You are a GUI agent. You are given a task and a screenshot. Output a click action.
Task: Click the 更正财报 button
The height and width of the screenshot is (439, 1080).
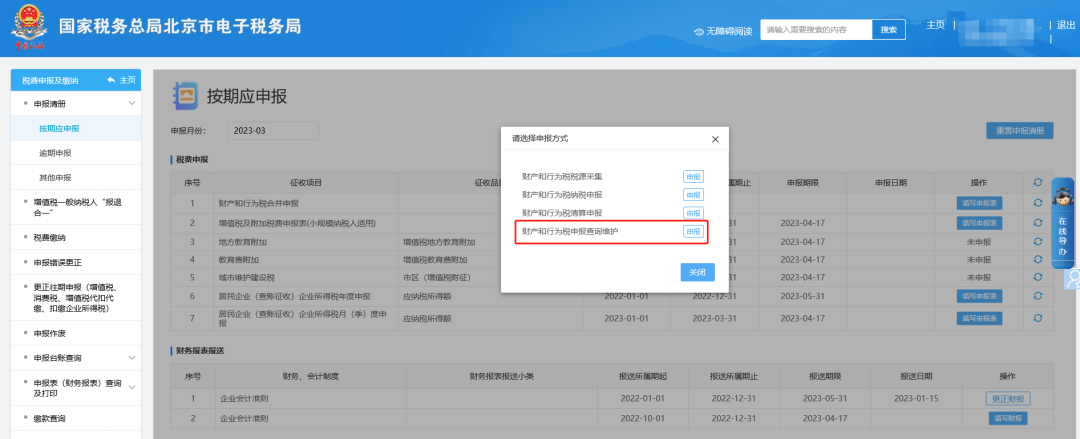[1008, 399]
